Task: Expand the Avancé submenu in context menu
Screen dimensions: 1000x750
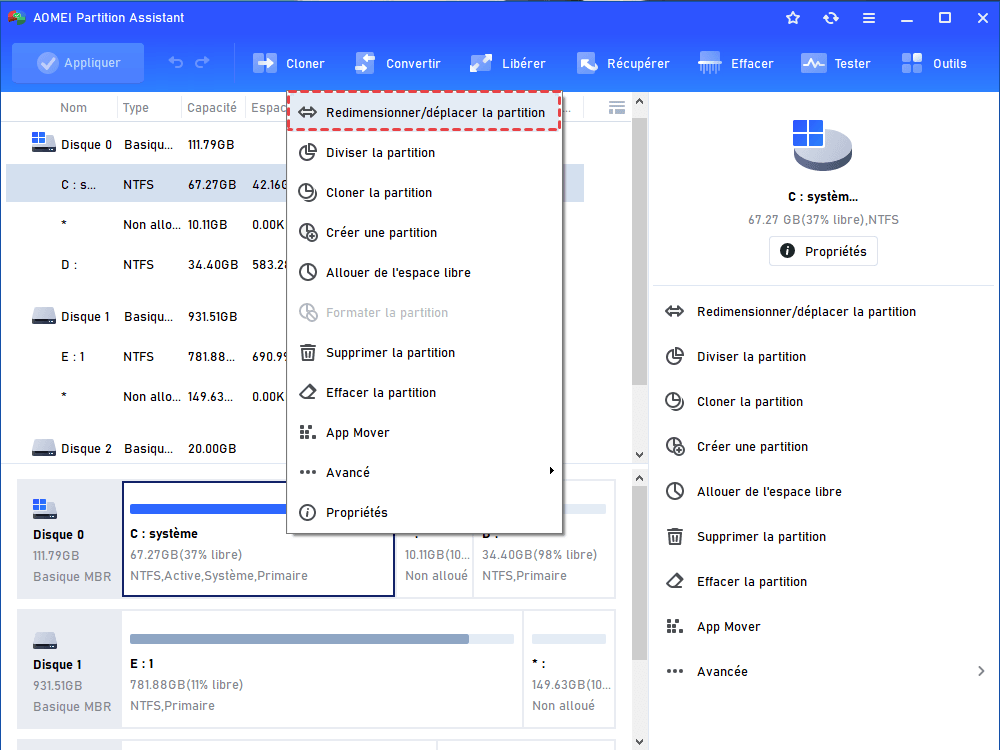Action: click(424, 473)
